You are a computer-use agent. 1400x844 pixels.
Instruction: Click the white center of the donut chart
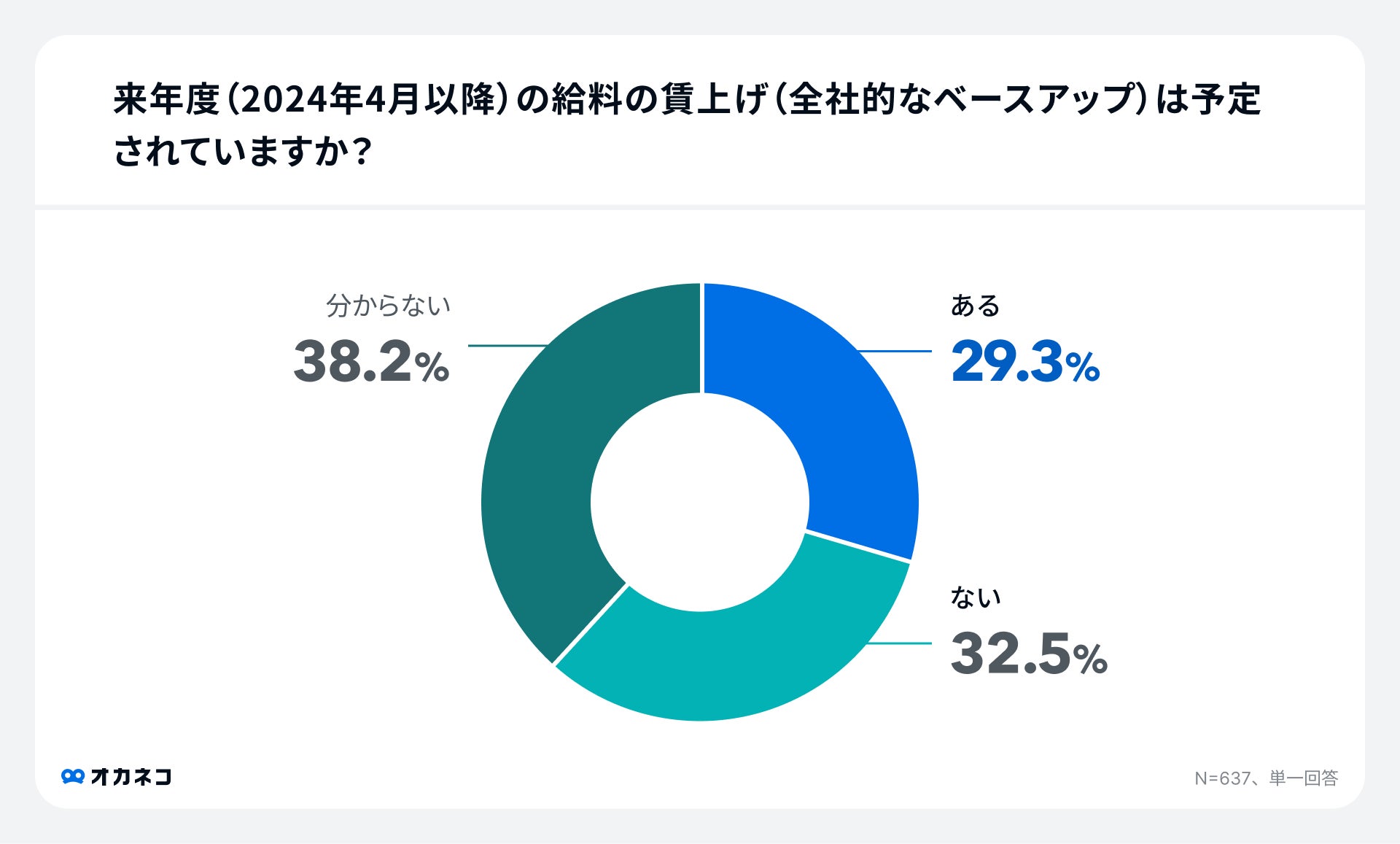[x=700, y=502]
